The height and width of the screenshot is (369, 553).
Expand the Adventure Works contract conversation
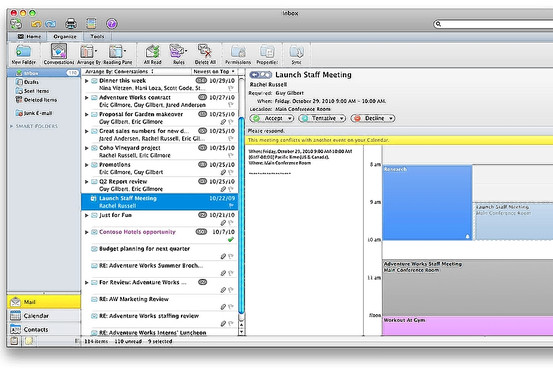[x=87, y=97]
